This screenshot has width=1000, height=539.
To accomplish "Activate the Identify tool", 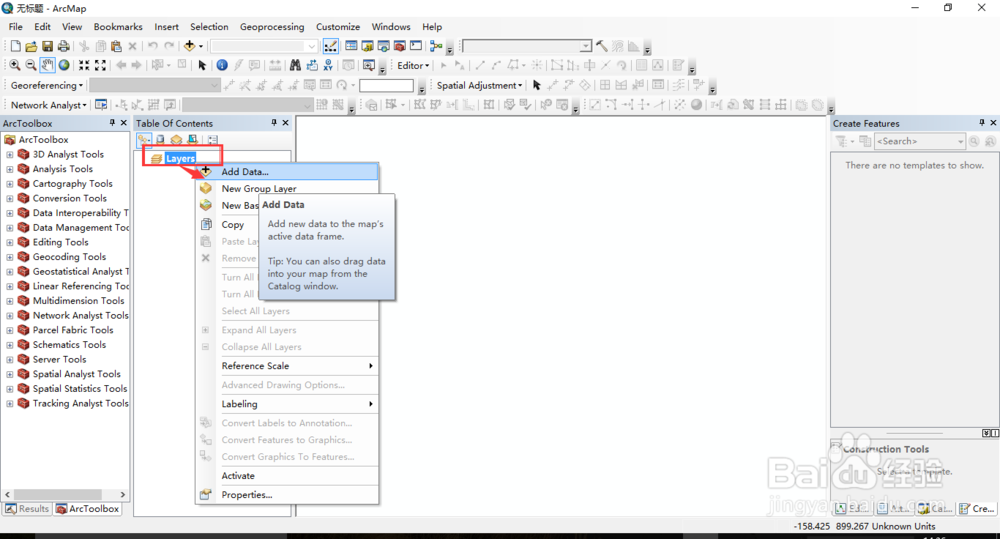I will (222, 65).
